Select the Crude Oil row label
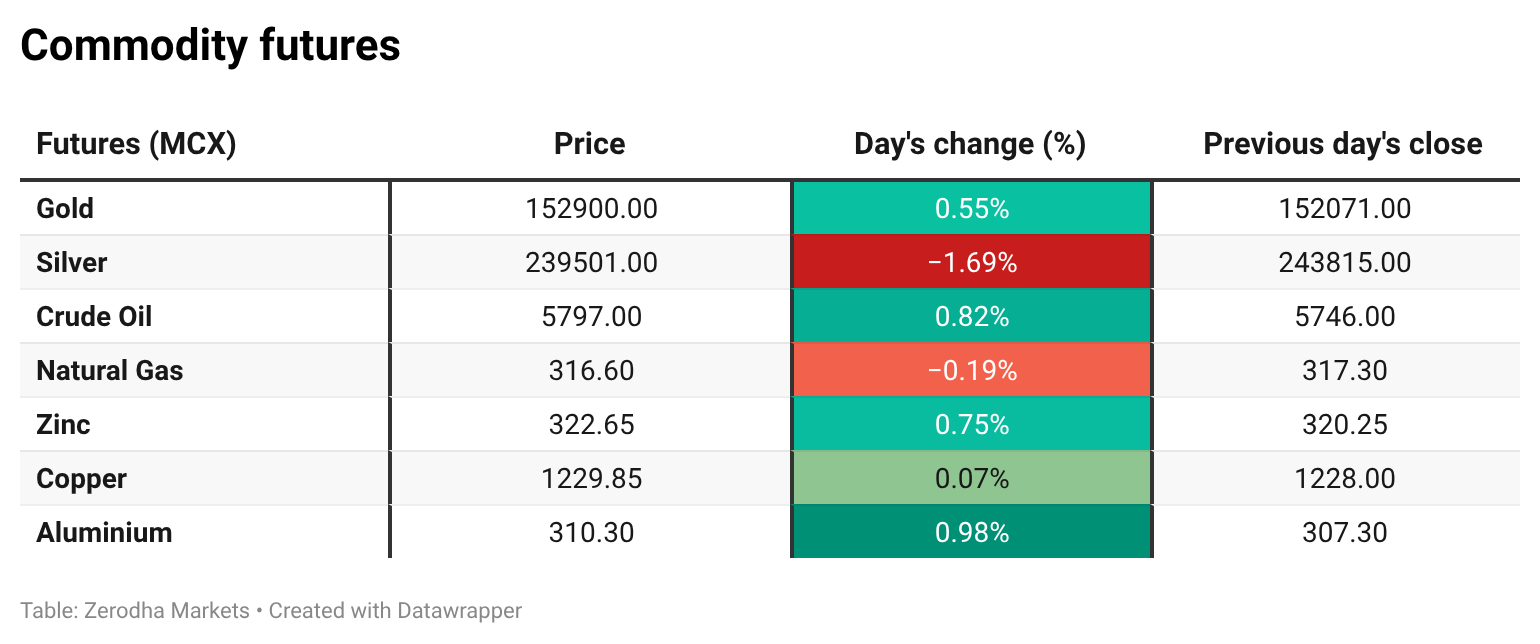This screenshot has height=644, width=1540. coord(94,317)
